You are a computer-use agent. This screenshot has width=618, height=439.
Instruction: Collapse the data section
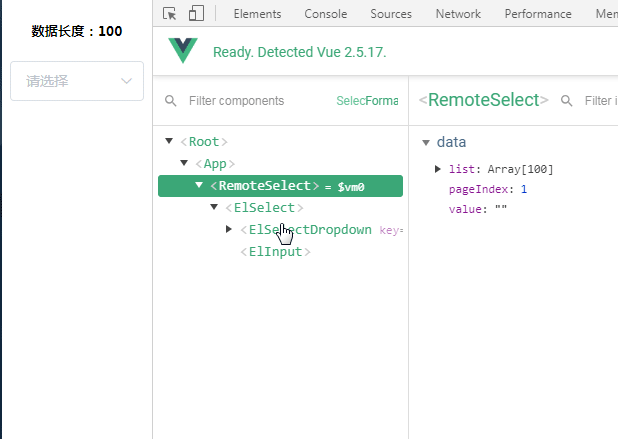tap(426, 143)
